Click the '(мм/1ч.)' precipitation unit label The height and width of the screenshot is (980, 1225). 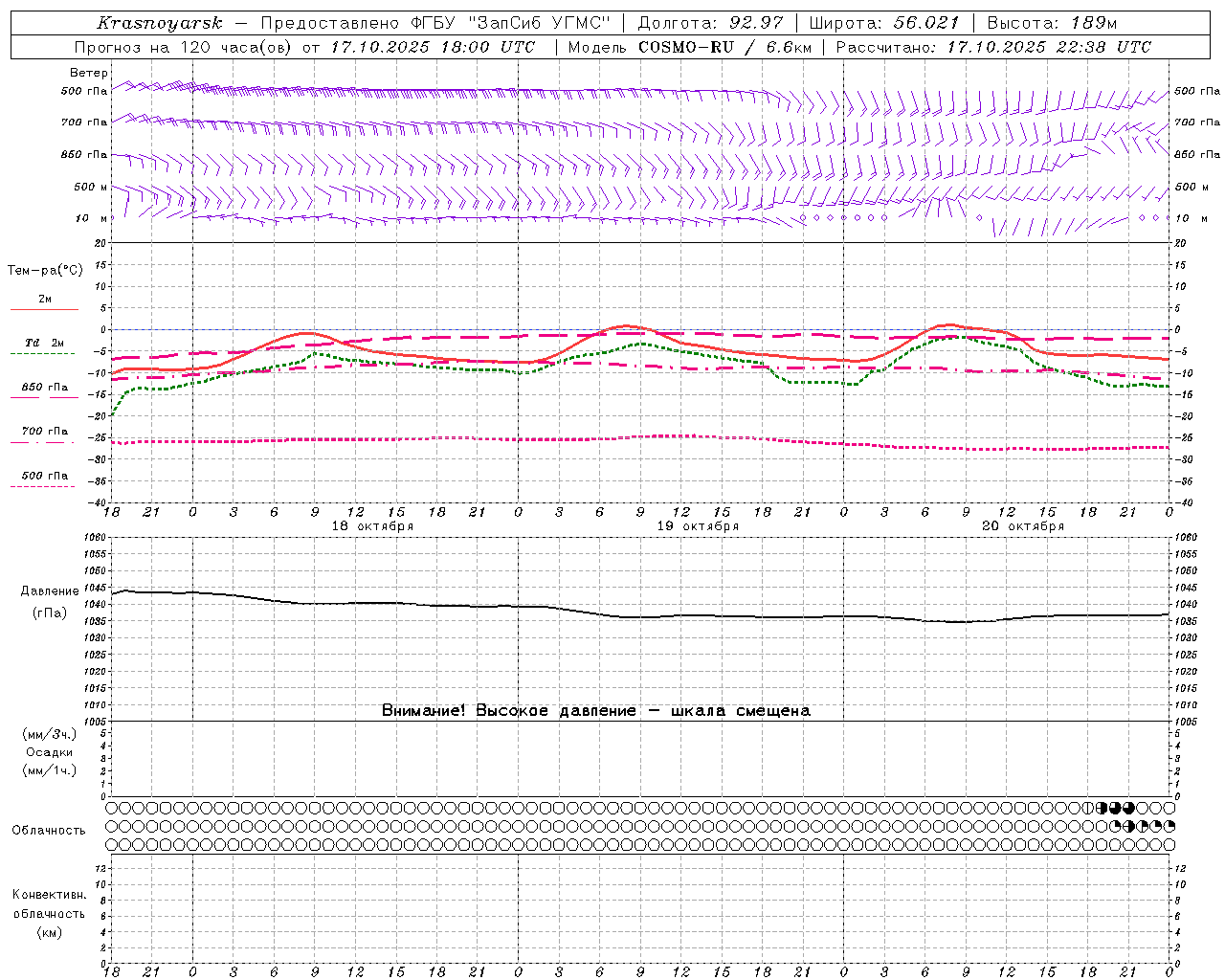click(x=49, y=770)
